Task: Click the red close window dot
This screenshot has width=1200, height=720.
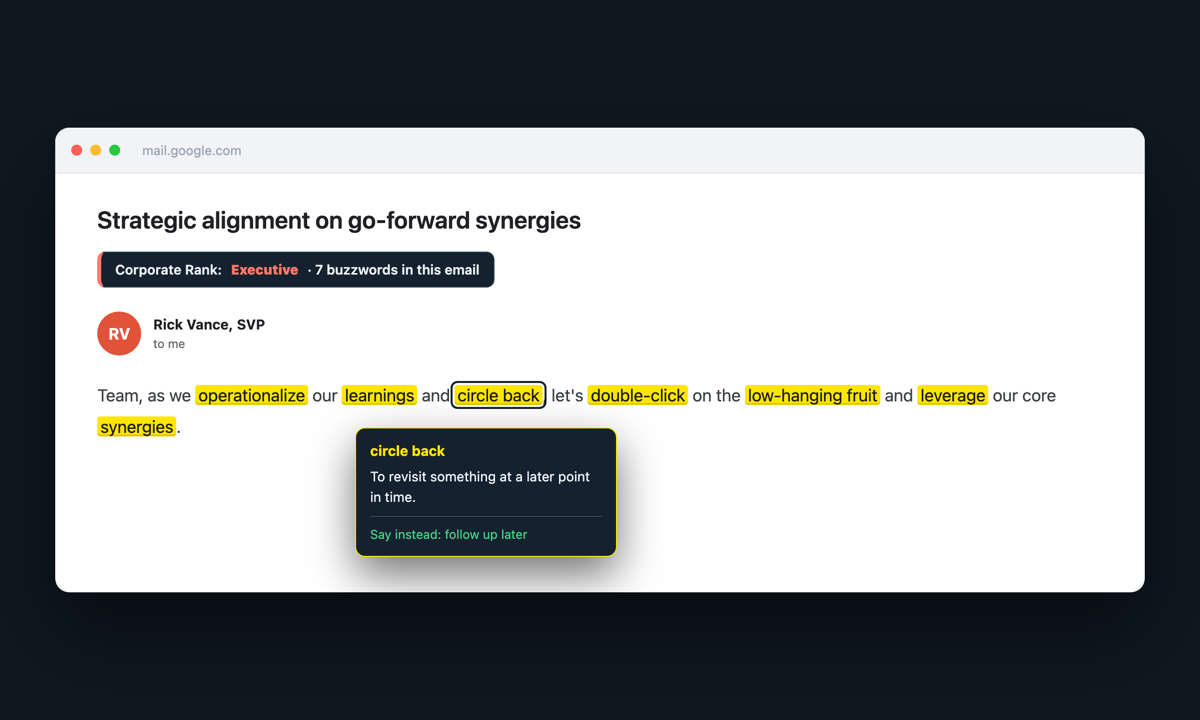Action: tap(77, 150)
